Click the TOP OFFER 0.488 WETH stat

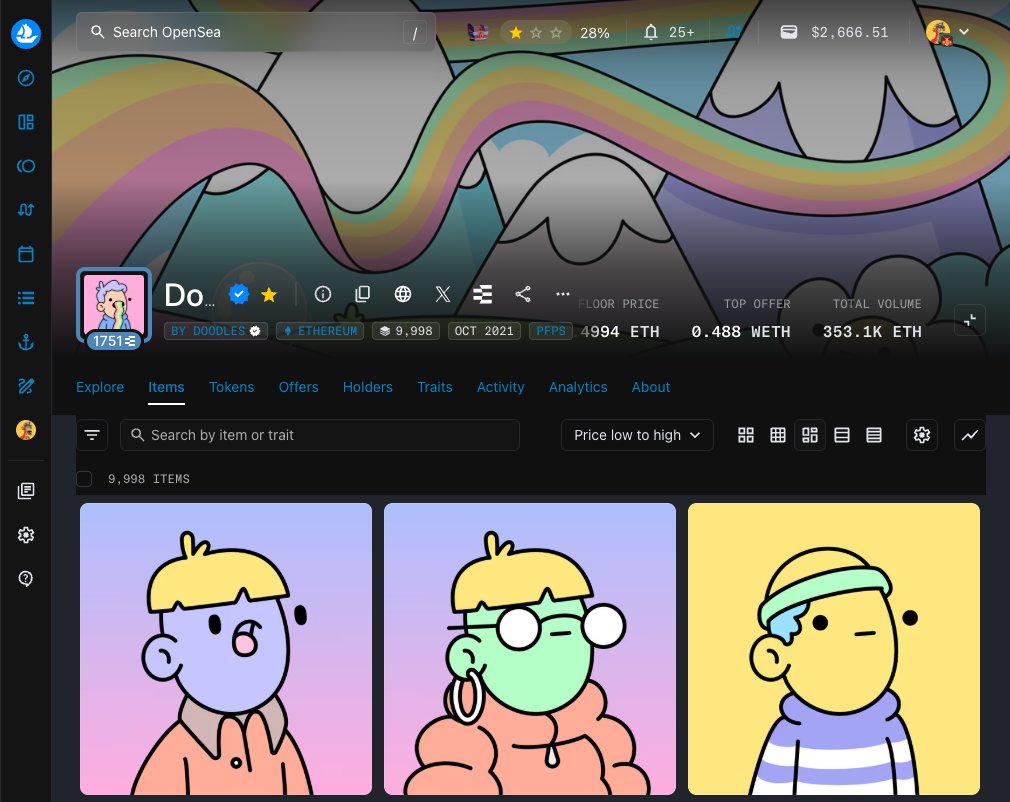click(x=741, y=319)
